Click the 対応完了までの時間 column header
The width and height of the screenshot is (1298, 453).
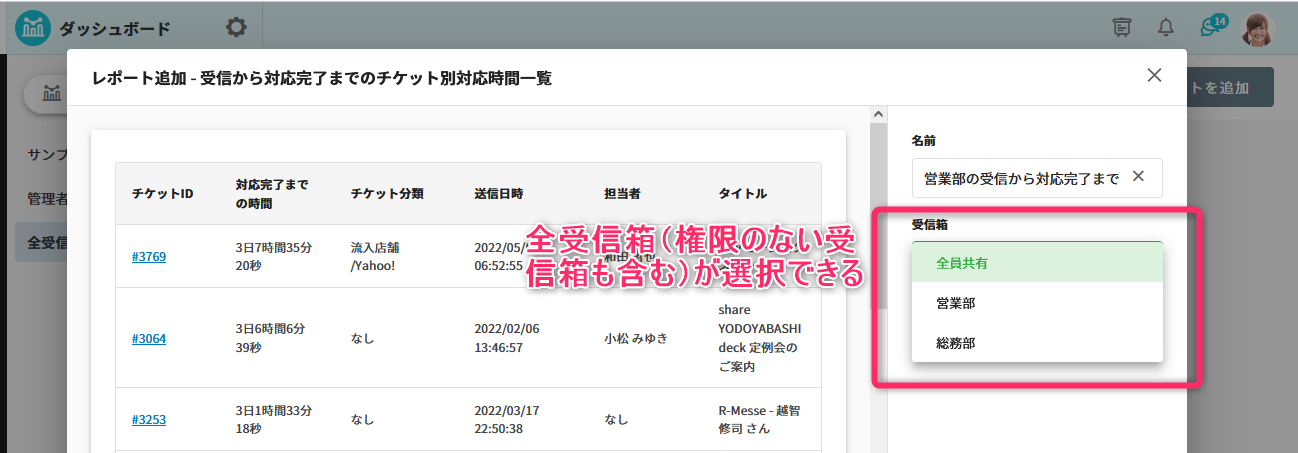(x=272, y=193)
